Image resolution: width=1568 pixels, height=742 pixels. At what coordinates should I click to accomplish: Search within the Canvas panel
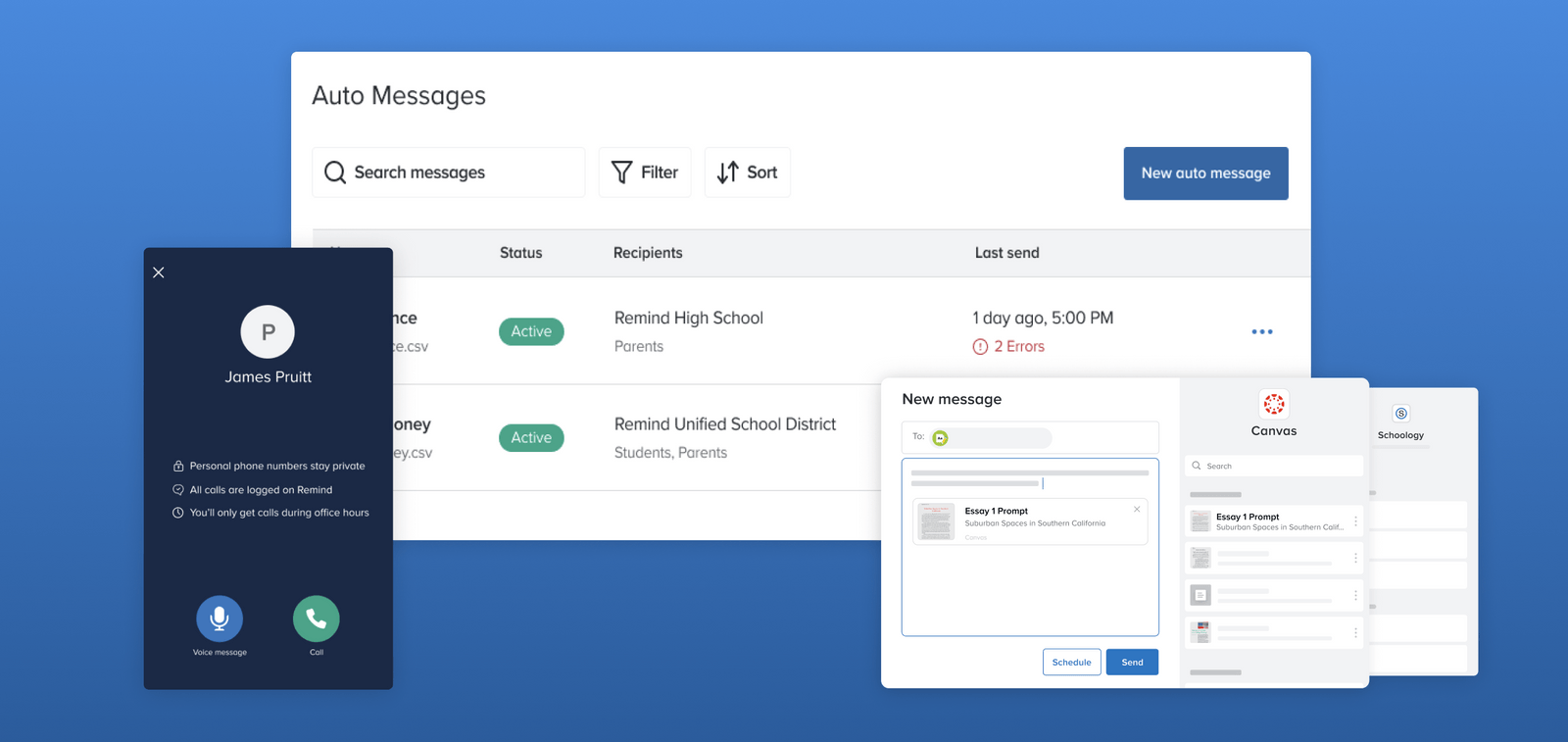click(x=1274, y=466)
